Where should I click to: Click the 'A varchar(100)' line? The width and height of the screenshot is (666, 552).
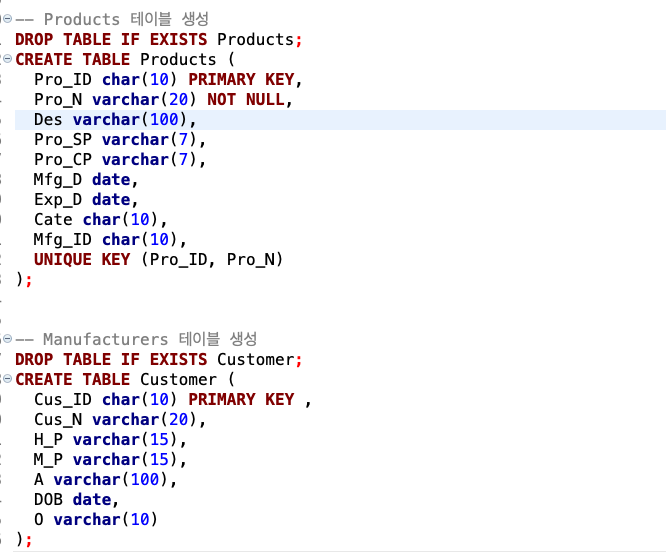tap(105, 479)
